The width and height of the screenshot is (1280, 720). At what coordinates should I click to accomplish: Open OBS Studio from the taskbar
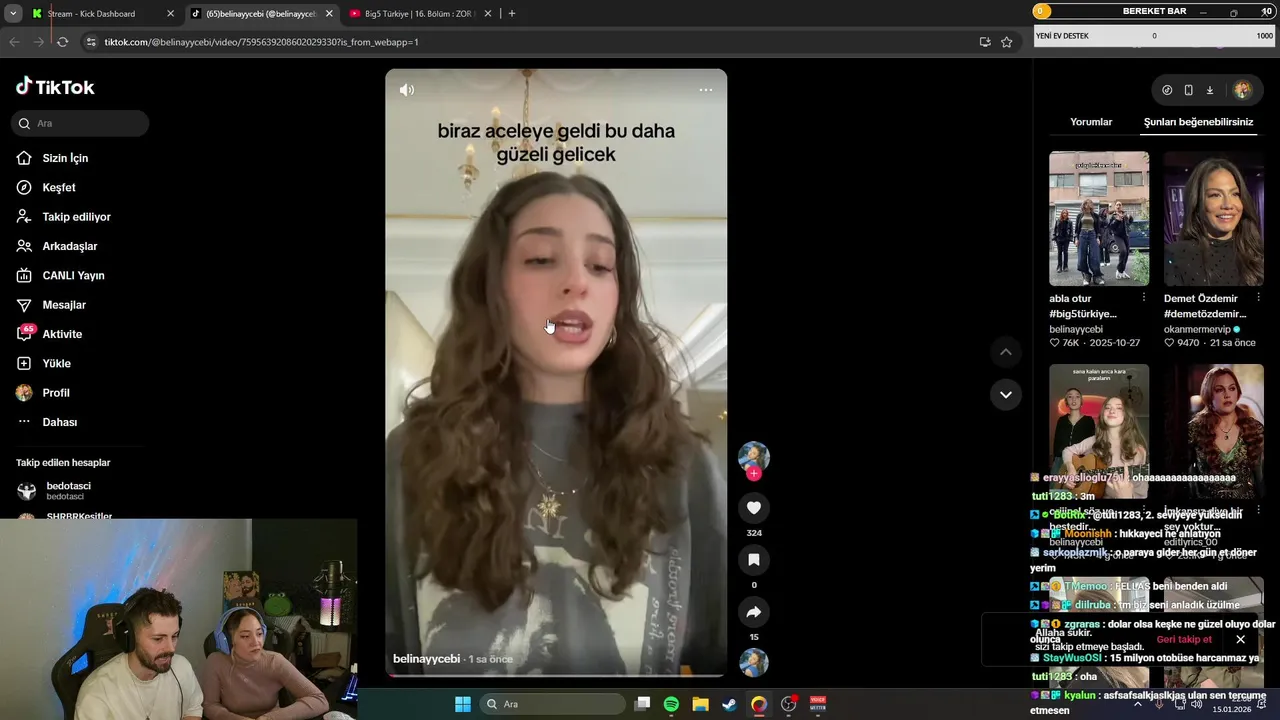[x=788, y=704]
